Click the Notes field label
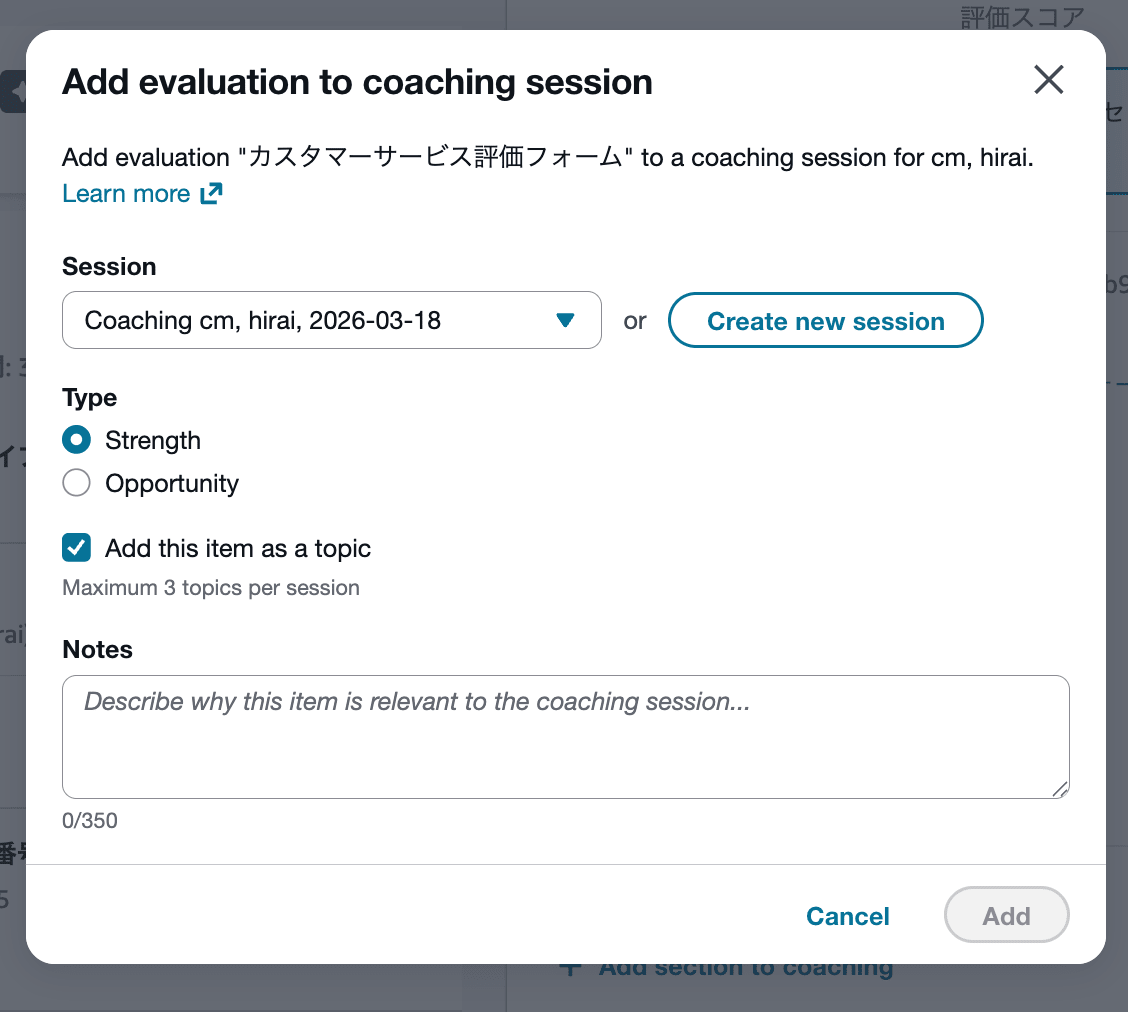The image size is (1128, 1012). click(x=97, y=650)
